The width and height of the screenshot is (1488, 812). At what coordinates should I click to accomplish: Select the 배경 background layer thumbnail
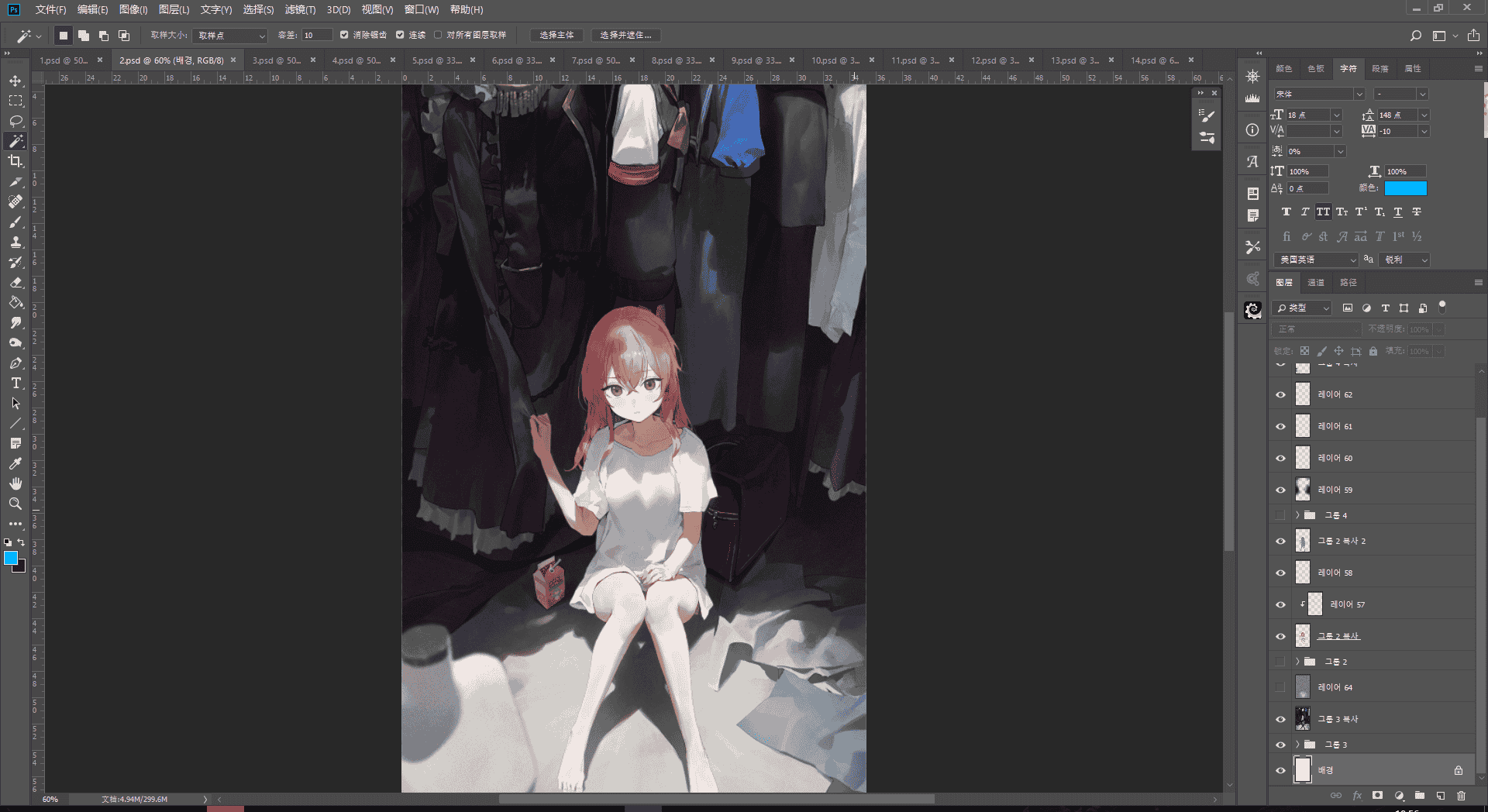(x=1303, y=770)
